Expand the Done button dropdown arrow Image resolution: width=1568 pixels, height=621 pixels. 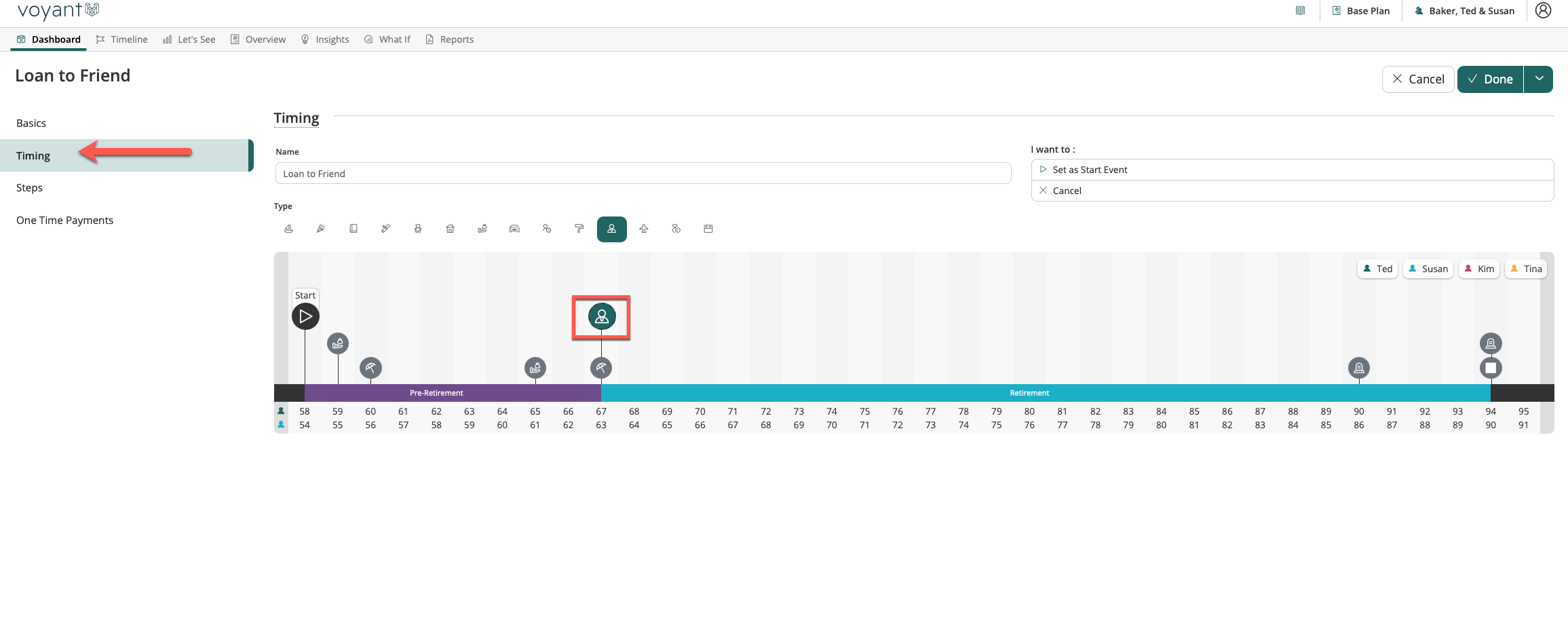tap(1539, 79)
